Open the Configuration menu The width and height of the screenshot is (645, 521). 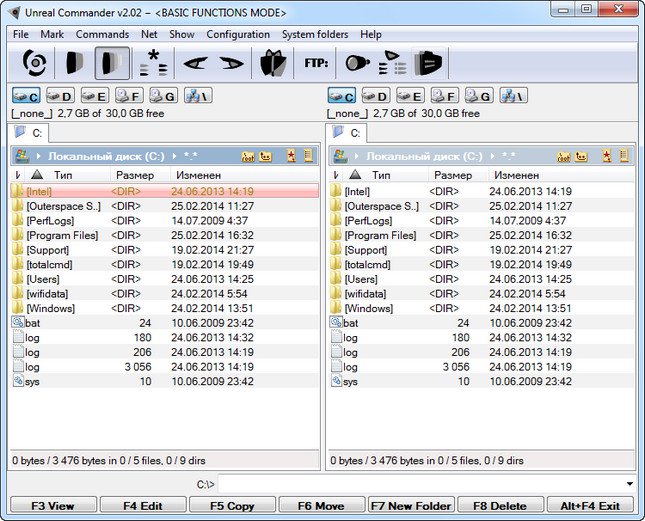point(238,34)
